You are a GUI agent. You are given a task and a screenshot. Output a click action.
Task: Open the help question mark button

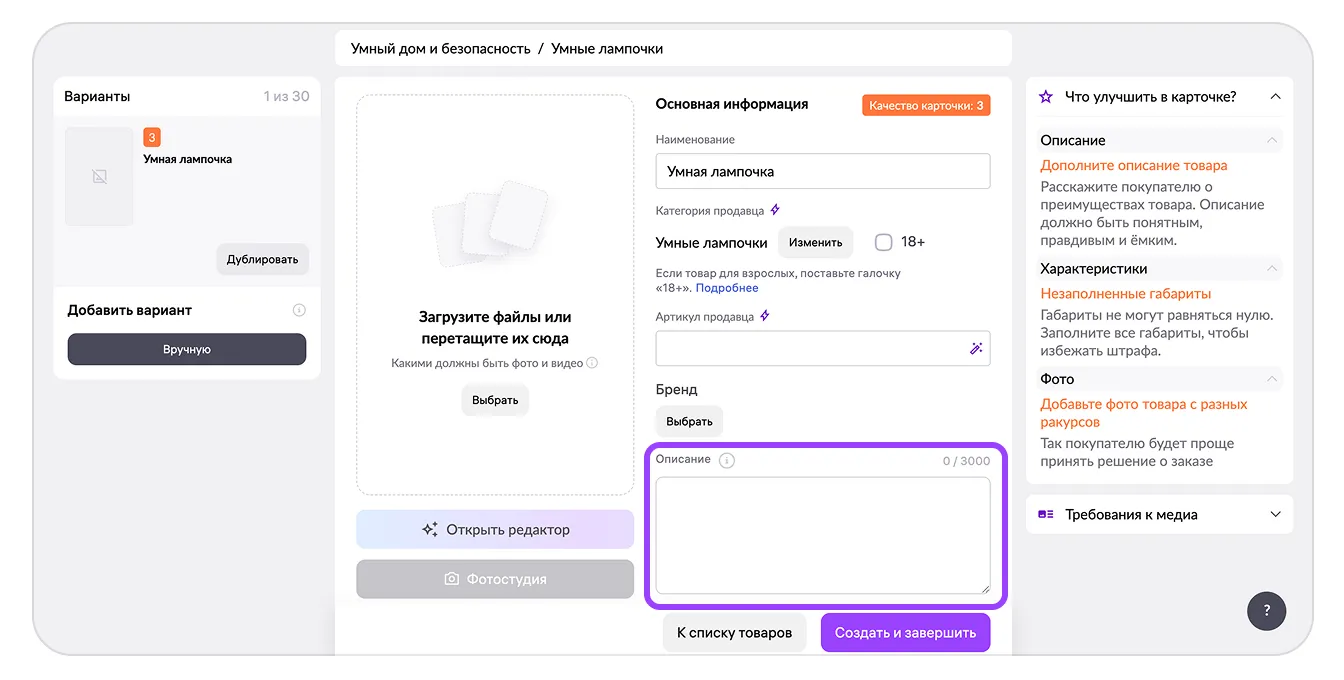(1266, 611)
